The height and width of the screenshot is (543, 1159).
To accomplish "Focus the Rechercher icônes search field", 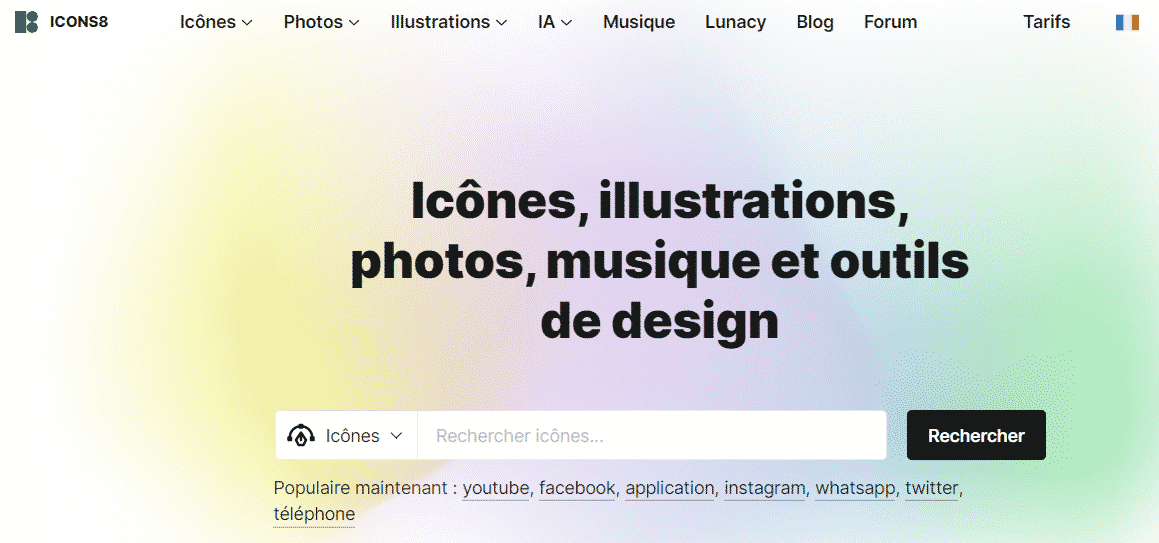I will click(x=650, y=436).
